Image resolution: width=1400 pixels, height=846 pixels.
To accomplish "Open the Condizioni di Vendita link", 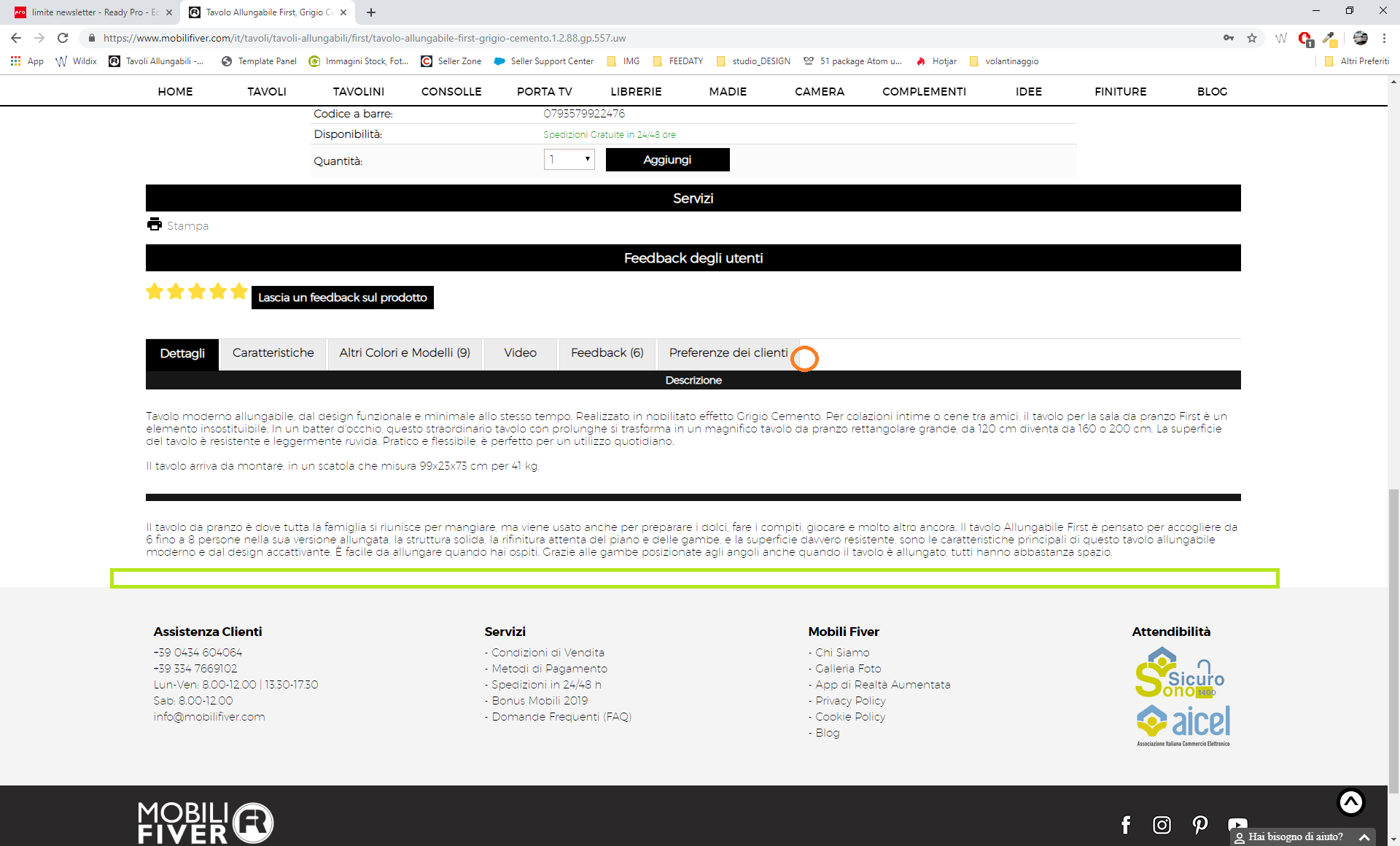I will (x=548, y=653).
